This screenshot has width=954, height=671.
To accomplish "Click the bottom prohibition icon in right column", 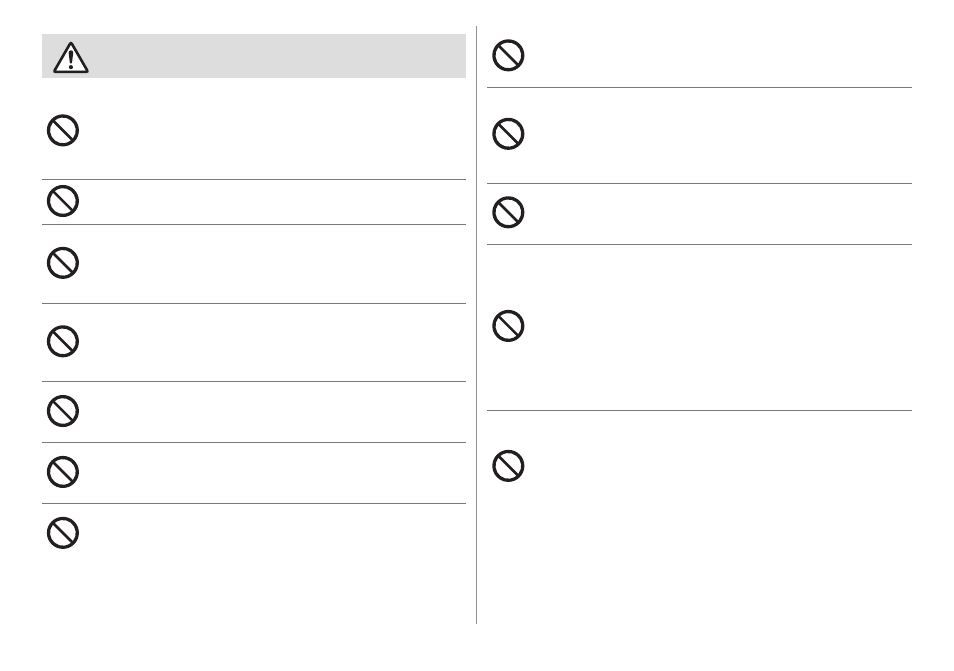I will (508, 466).
